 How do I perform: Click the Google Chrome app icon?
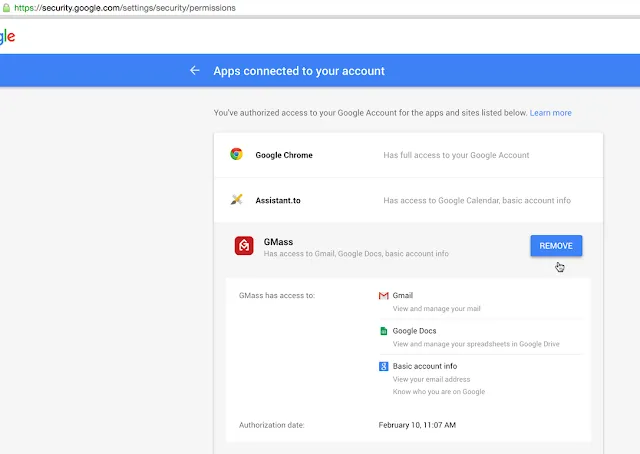[236, 154]
